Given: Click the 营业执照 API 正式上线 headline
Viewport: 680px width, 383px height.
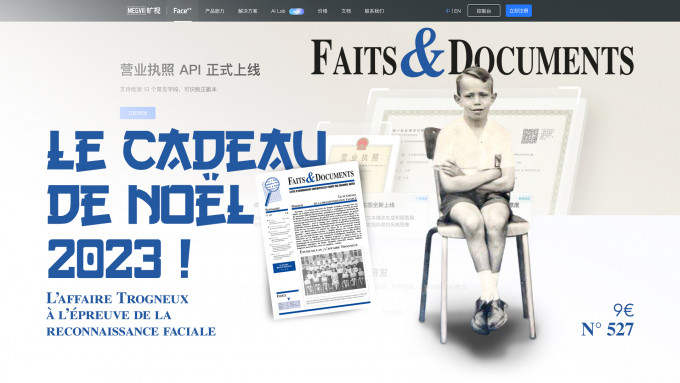Looking at the screenshot, I should 190,69.
